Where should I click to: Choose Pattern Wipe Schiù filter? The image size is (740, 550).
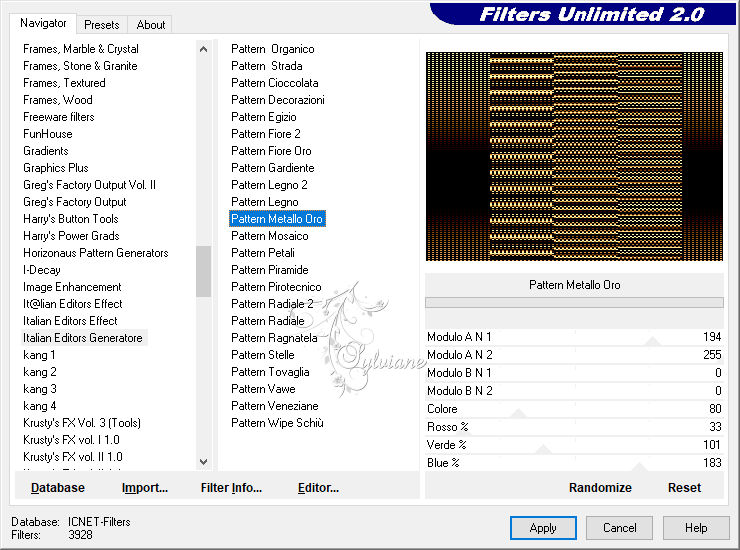(x=277, y=423)
